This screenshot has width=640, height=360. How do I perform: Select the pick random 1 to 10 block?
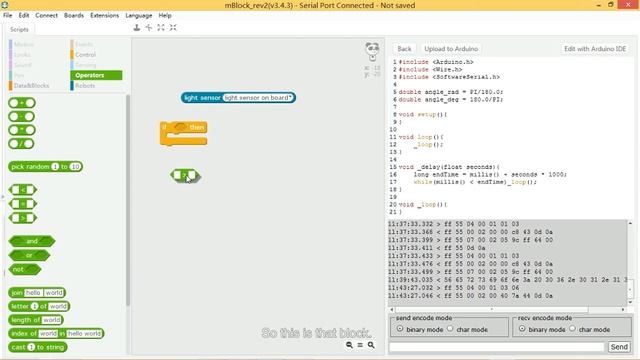click(x=45, y=167)
